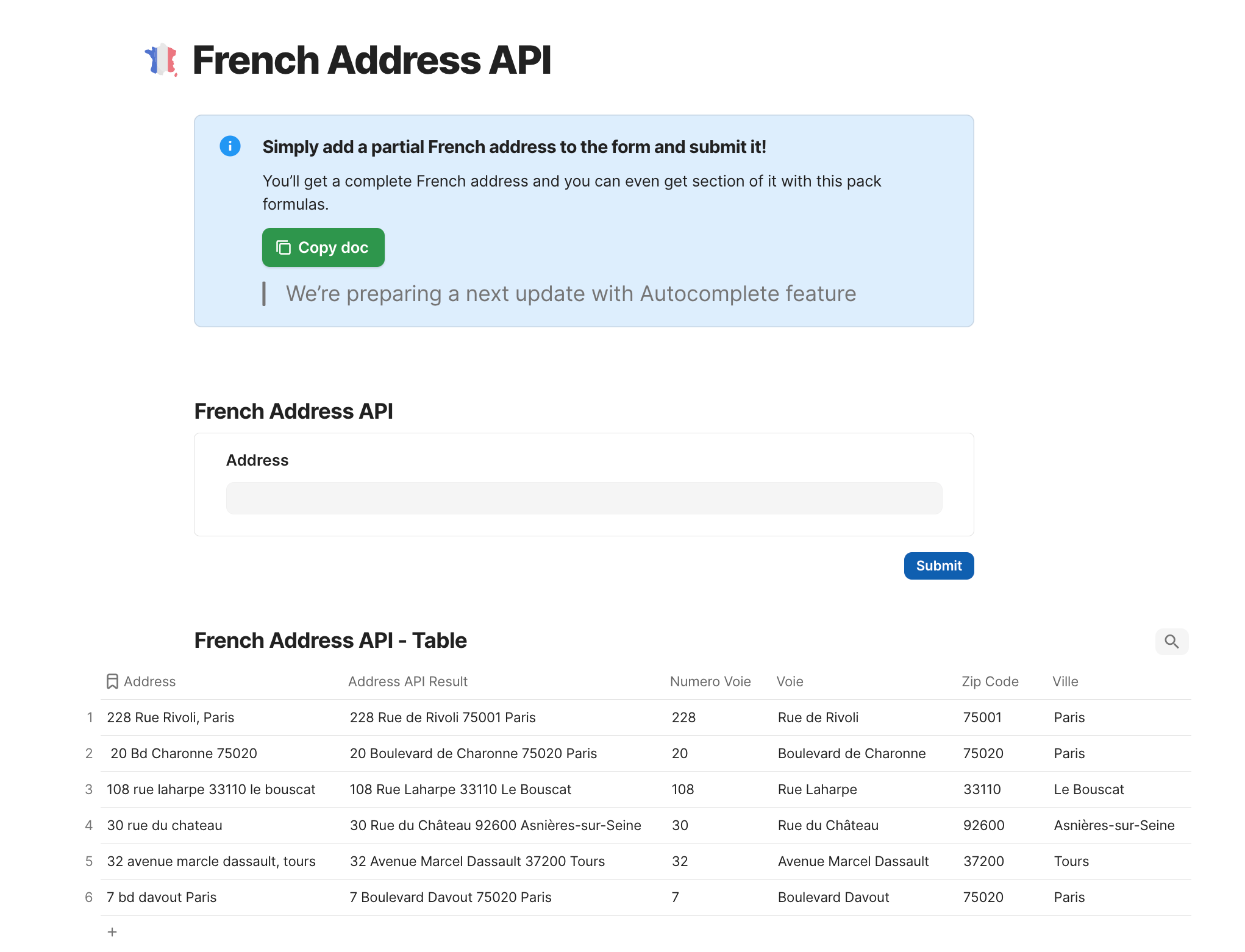Screen dimensions: 1245x952
Task: Select the '228 Rue Rivoli, Paris' address cell
Action: pyautogui.click(x=171, y=717)
